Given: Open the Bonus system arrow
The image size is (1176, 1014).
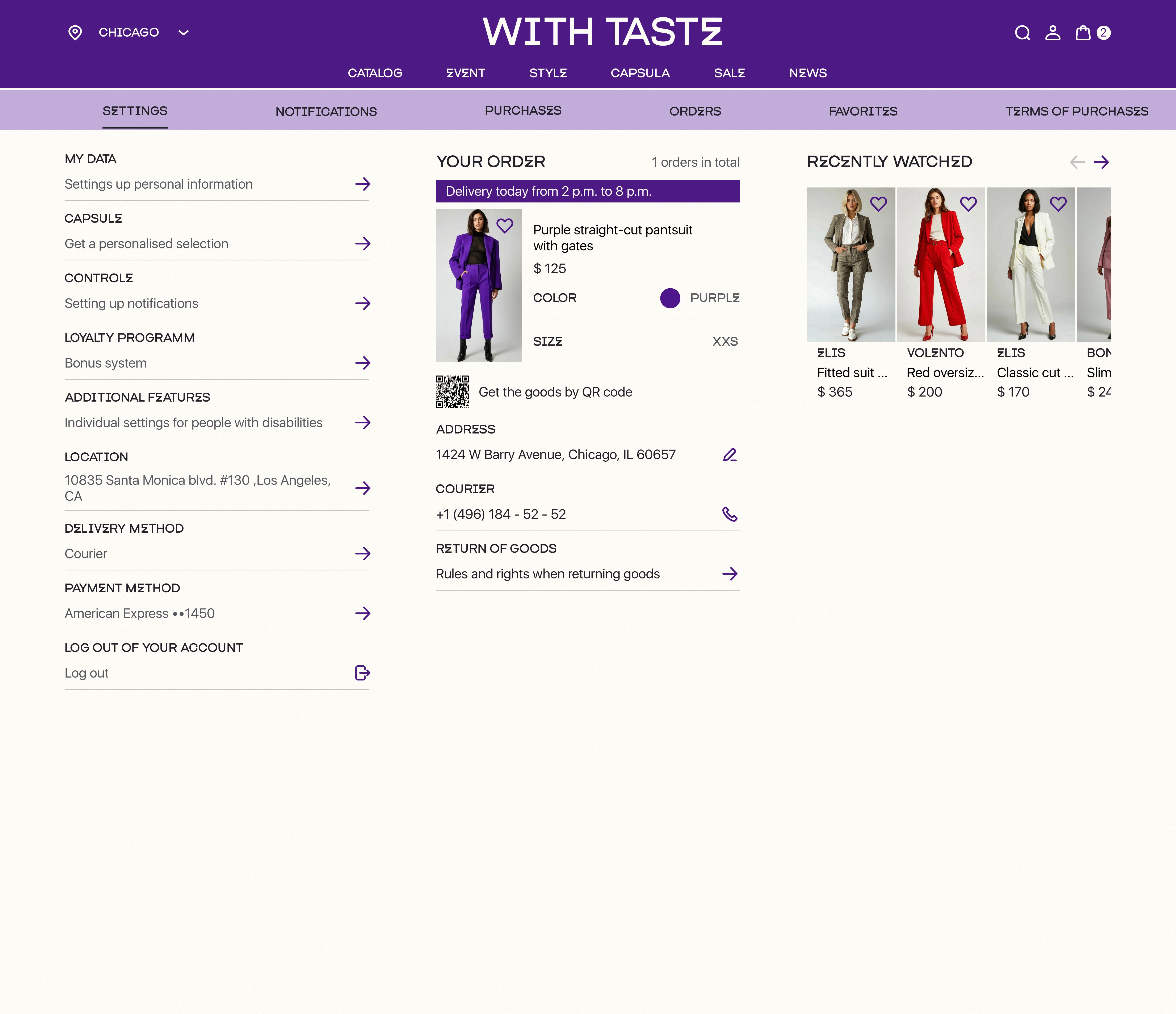Looking at the screenshot, I should (363, 363).
